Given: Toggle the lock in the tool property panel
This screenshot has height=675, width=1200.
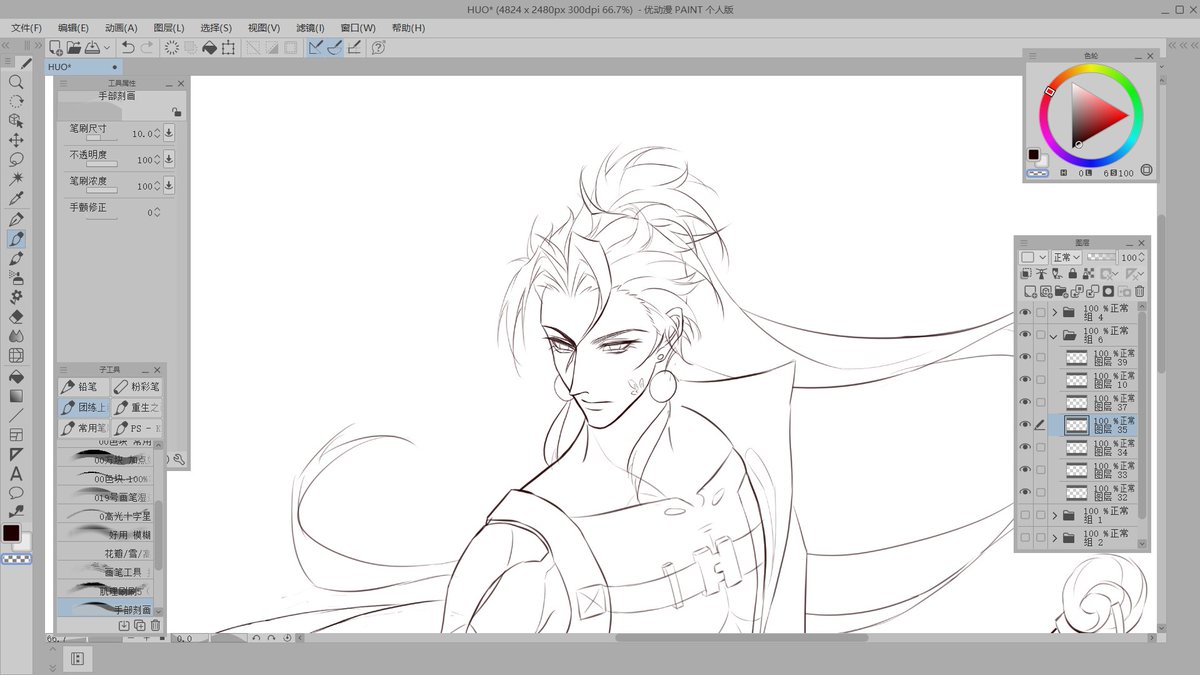Looking at the screenshot, I should (176, 112).
